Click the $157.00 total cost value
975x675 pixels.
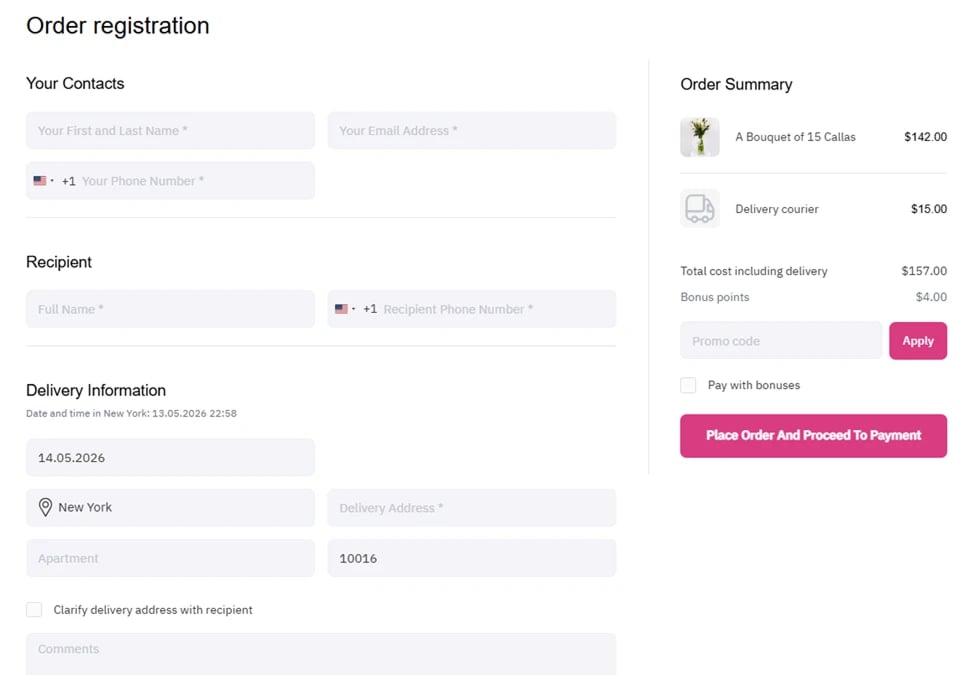924,271
